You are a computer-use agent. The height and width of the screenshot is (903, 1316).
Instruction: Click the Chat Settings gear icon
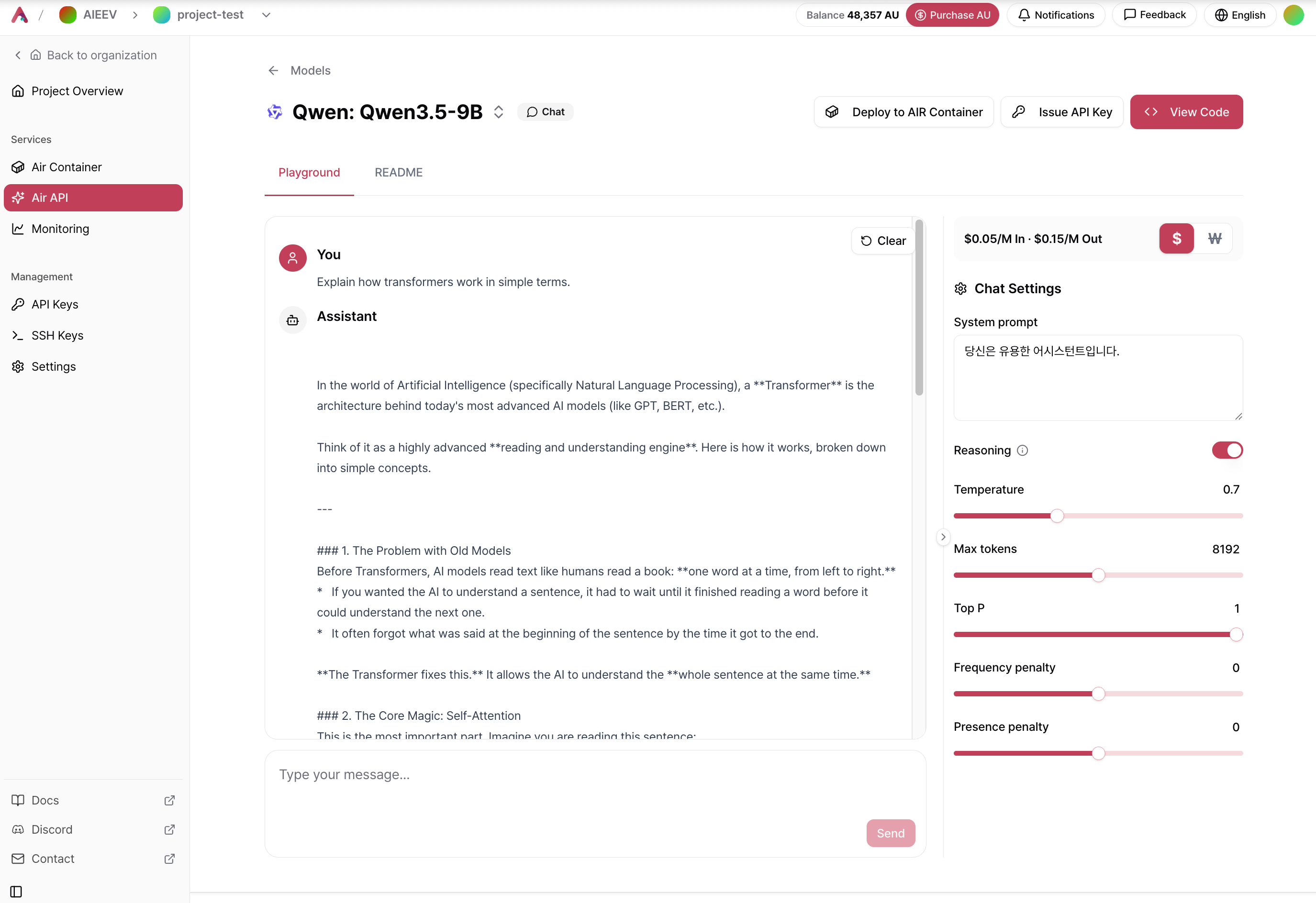960,288
